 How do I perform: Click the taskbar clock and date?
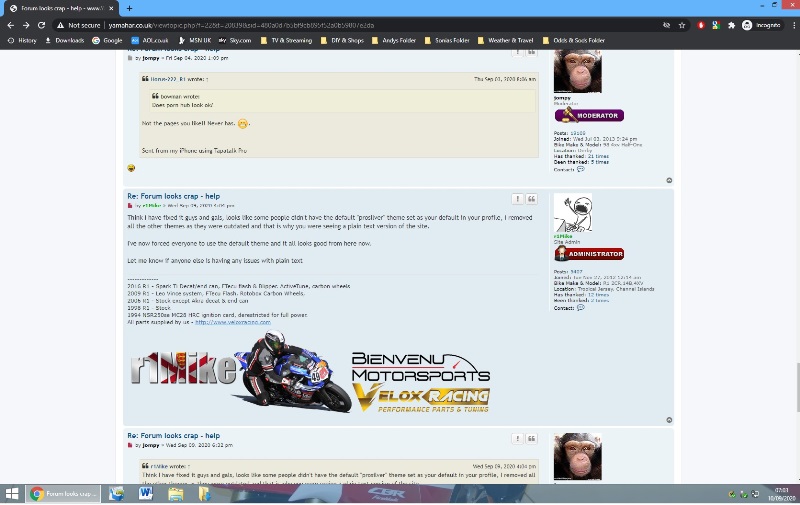point(781,494)
